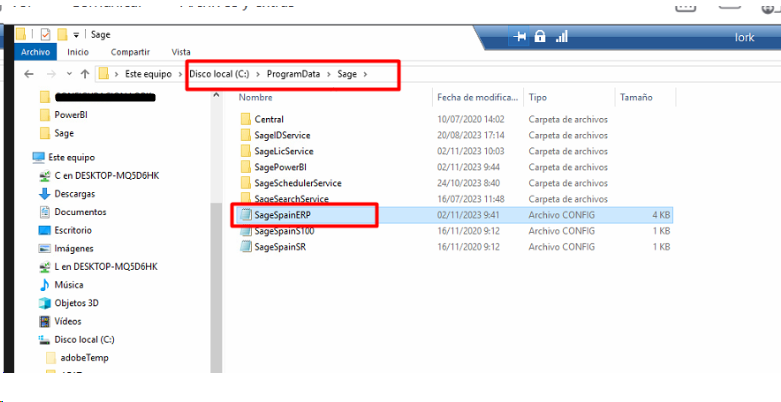Click 'Sage' breadcrumb in address bar
Screen dimensions: 781x402
[x=347, y=74]
